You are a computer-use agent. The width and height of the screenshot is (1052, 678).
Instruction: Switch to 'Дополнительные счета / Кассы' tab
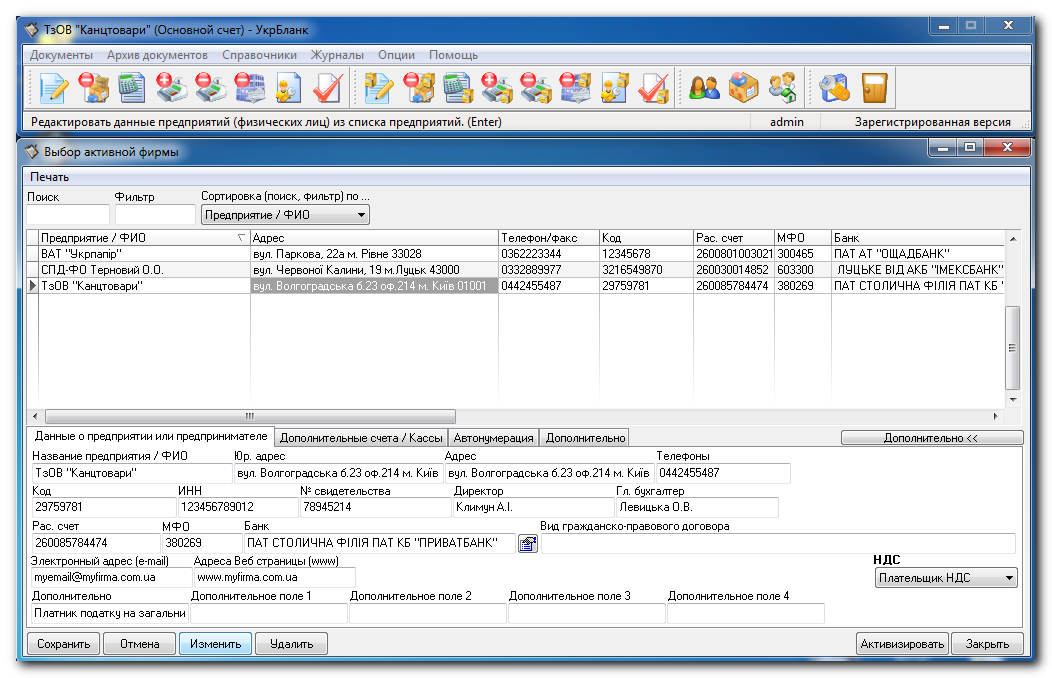(x=361, y=438)
